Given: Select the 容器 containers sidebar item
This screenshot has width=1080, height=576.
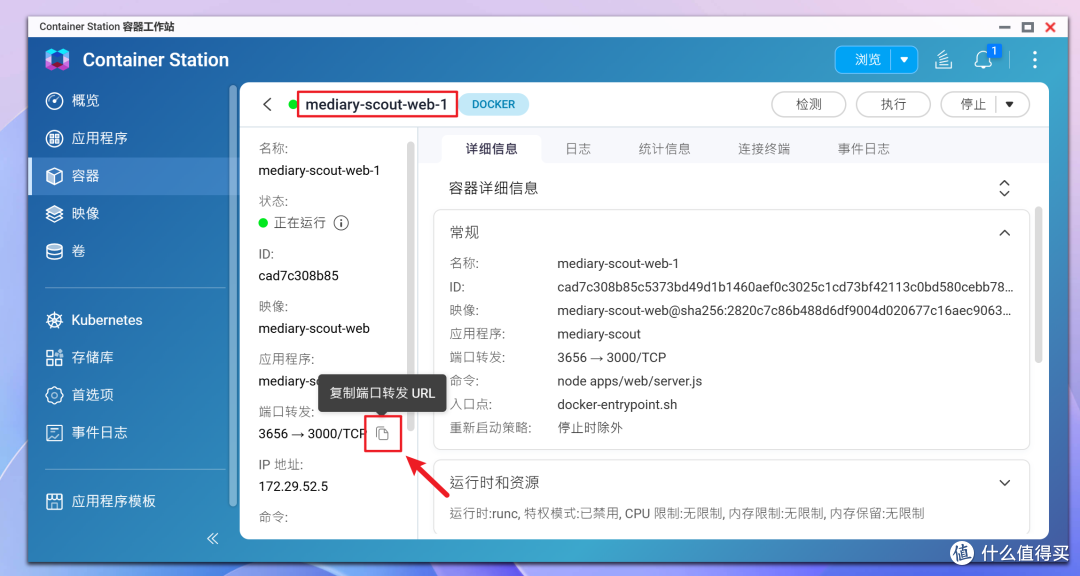Looking at the screenshot, I should point(133,176).
